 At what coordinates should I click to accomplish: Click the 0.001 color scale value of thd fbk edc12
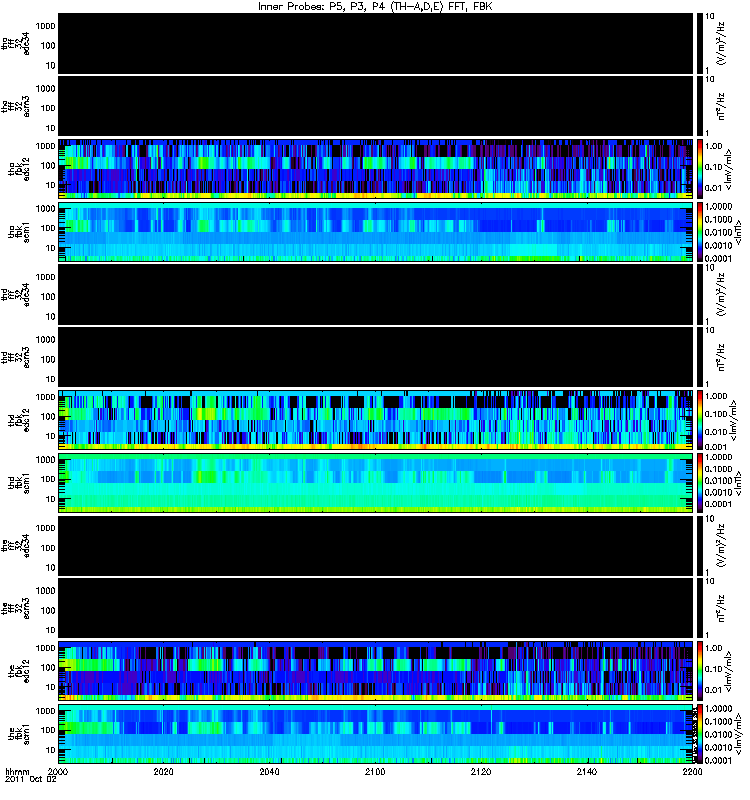[x=716, y=446]
